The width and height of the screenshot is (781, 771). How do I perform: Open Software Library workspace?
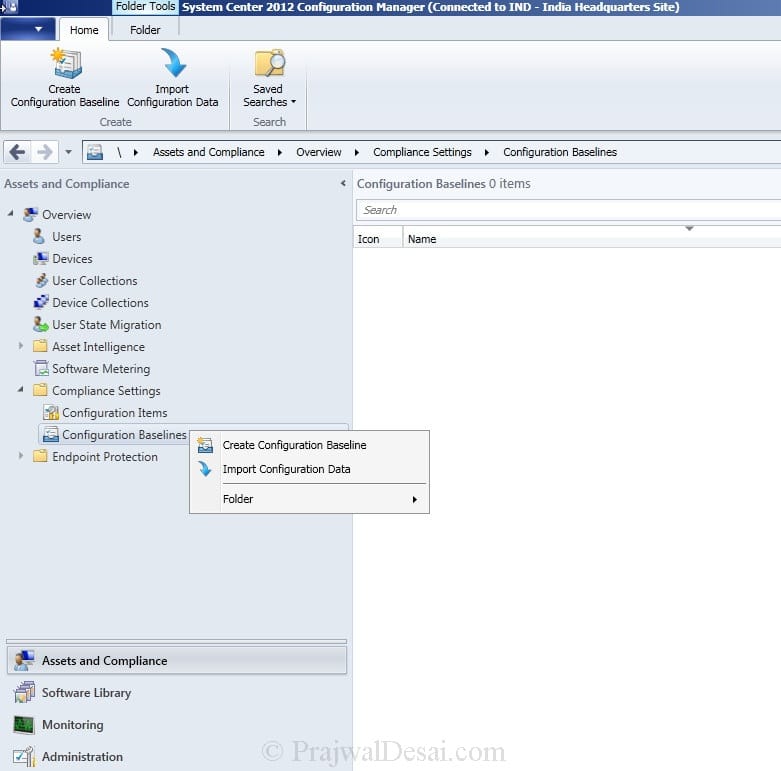tap(177, 692)
